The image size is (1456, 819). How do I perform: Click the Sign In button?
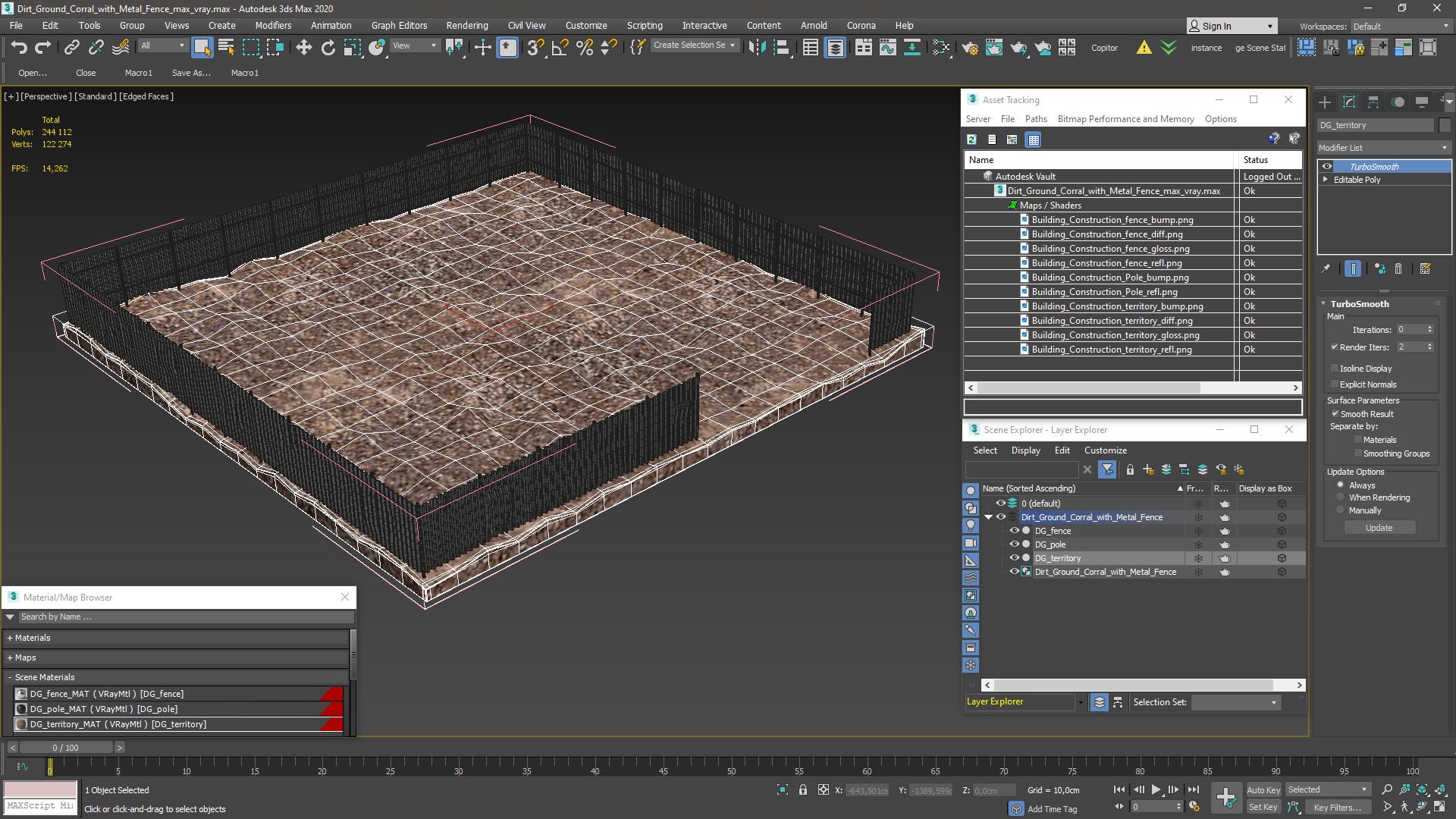click(x=1232, y=26)
